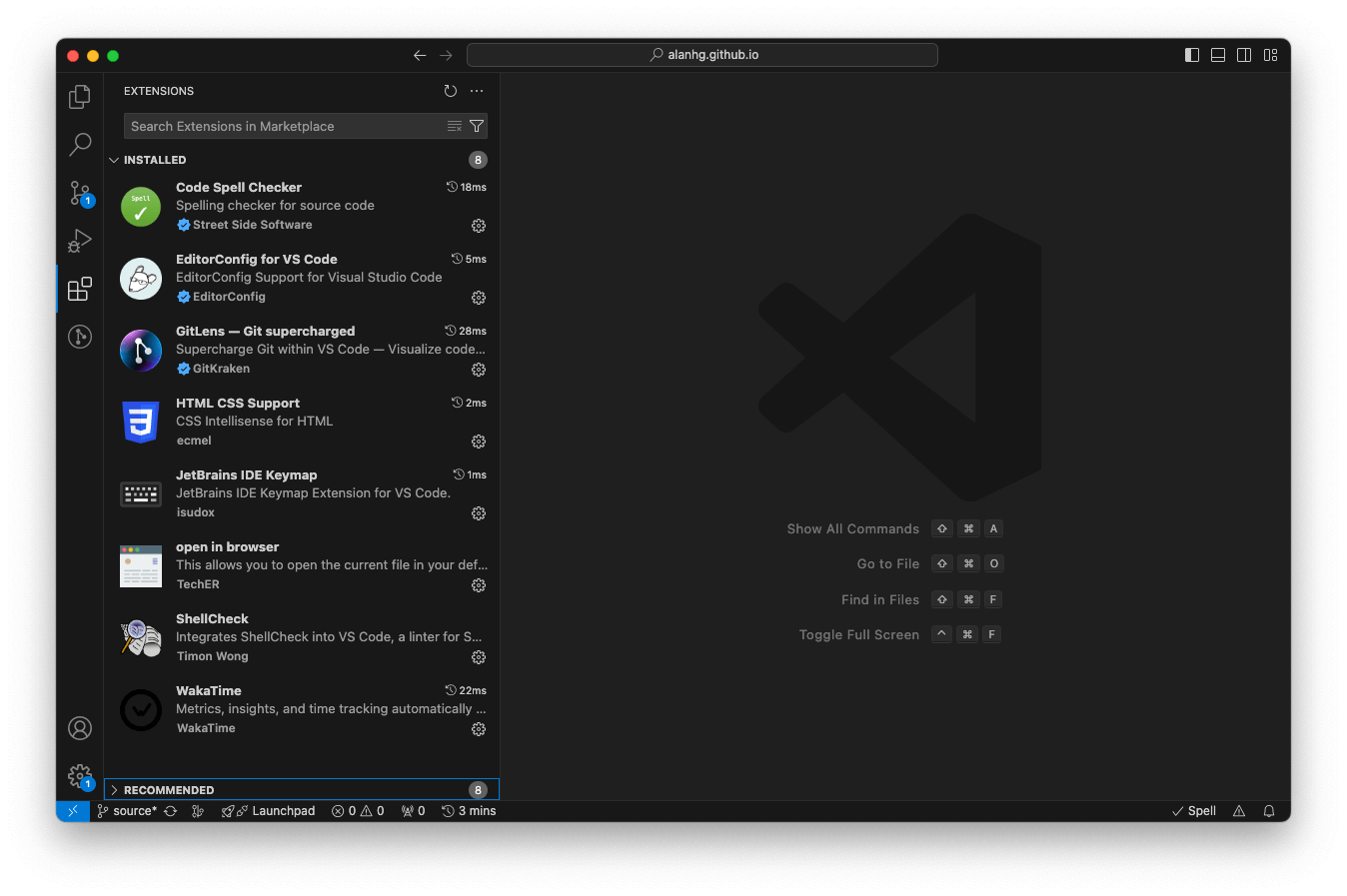
Task: Select the WakaTime extension entry
Action: click(x=302, y=709)
